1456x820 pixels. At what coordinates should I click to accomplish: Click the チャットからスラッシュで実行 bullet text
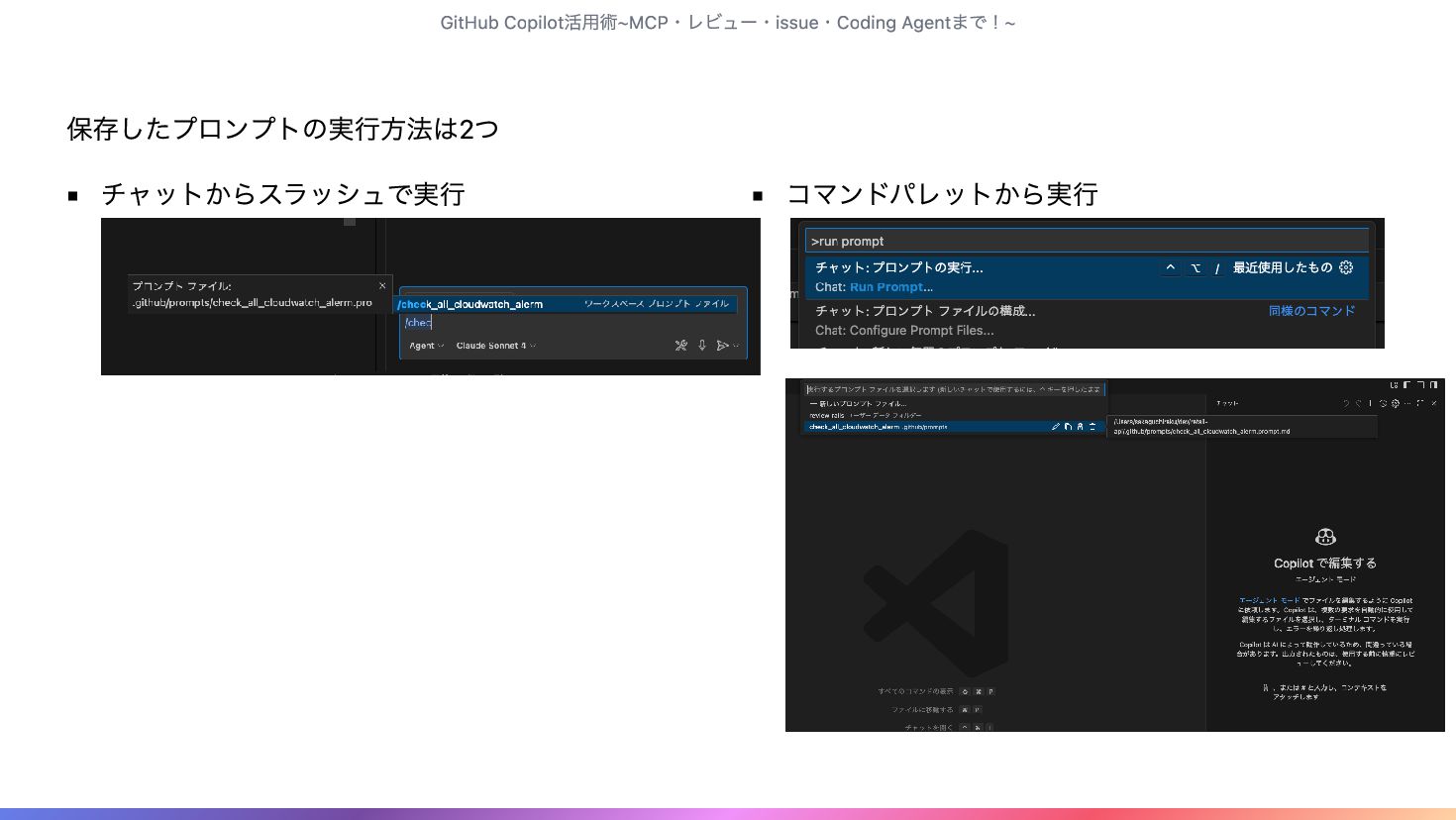(x=283, y=194)
